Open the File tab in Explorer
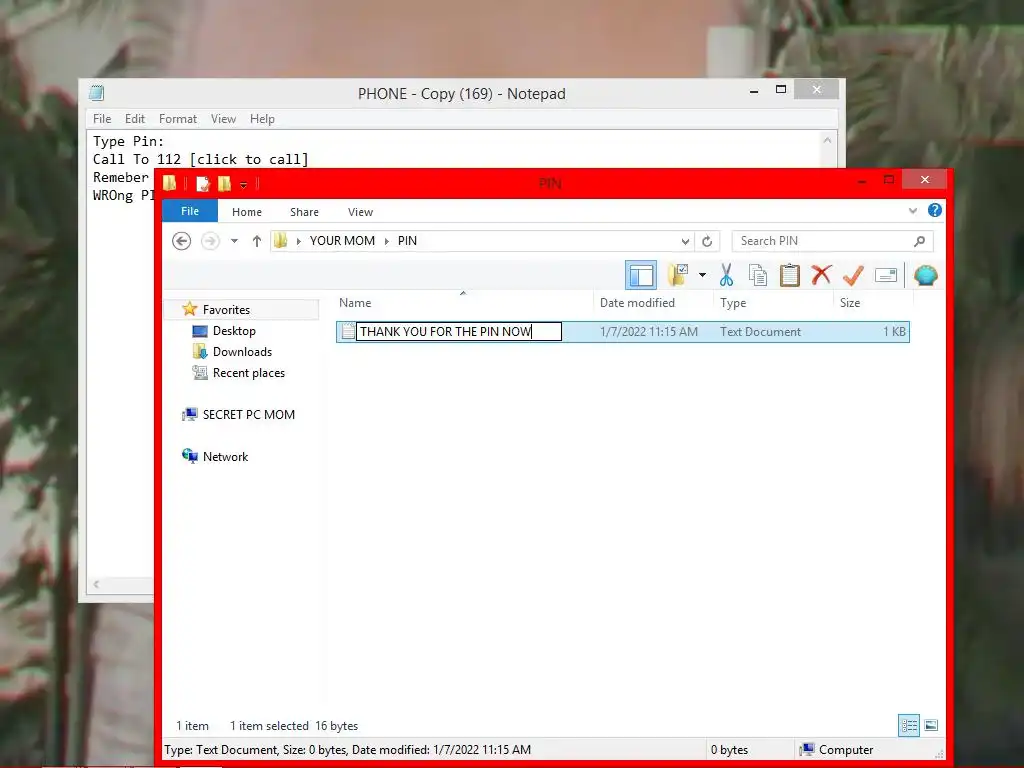This screenshot has height=768, width=1024. click(189, 211)
